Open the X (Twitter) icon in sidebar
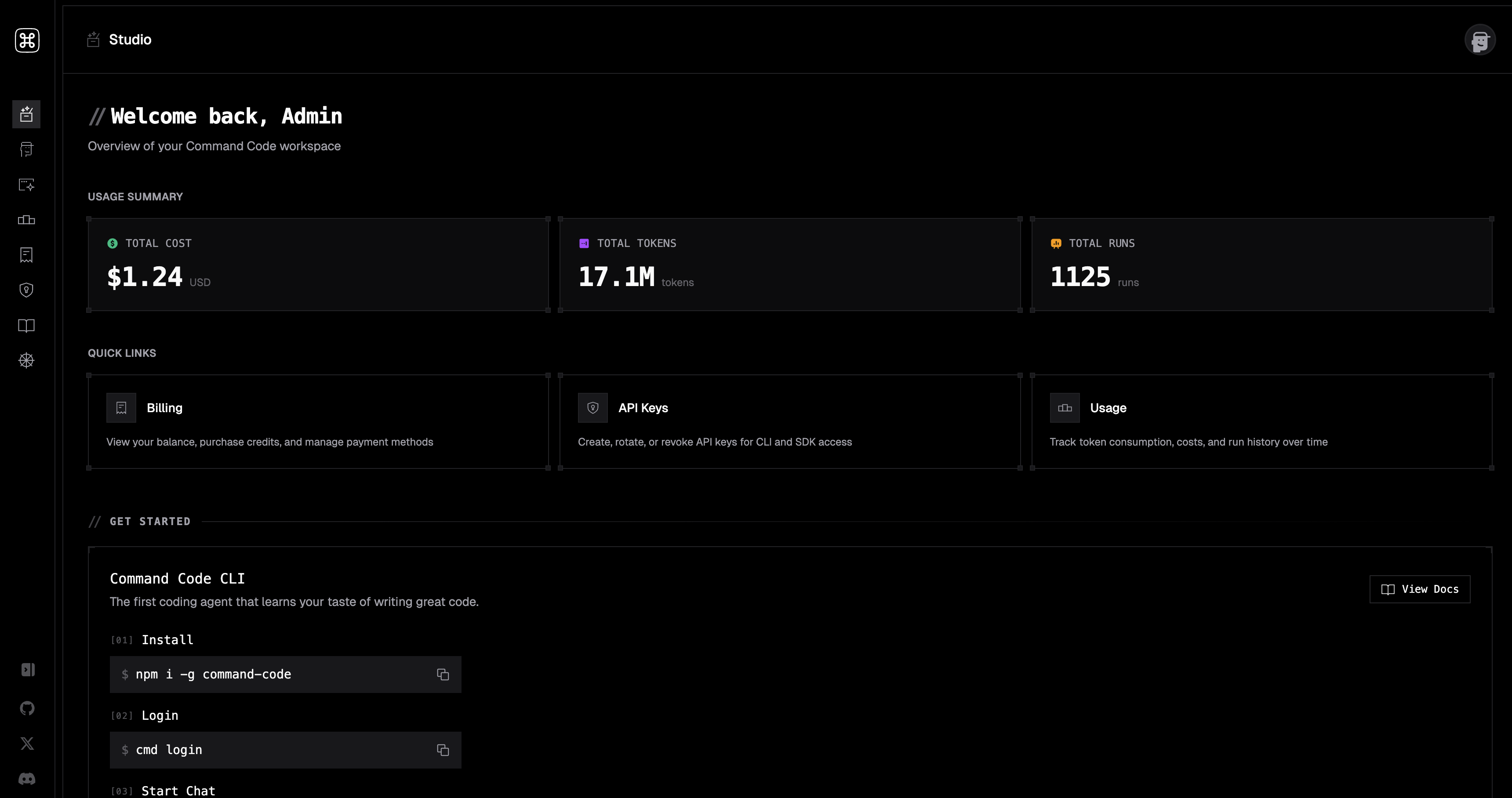This screenshot has height=798, width=1512. (x=27, y=744)
